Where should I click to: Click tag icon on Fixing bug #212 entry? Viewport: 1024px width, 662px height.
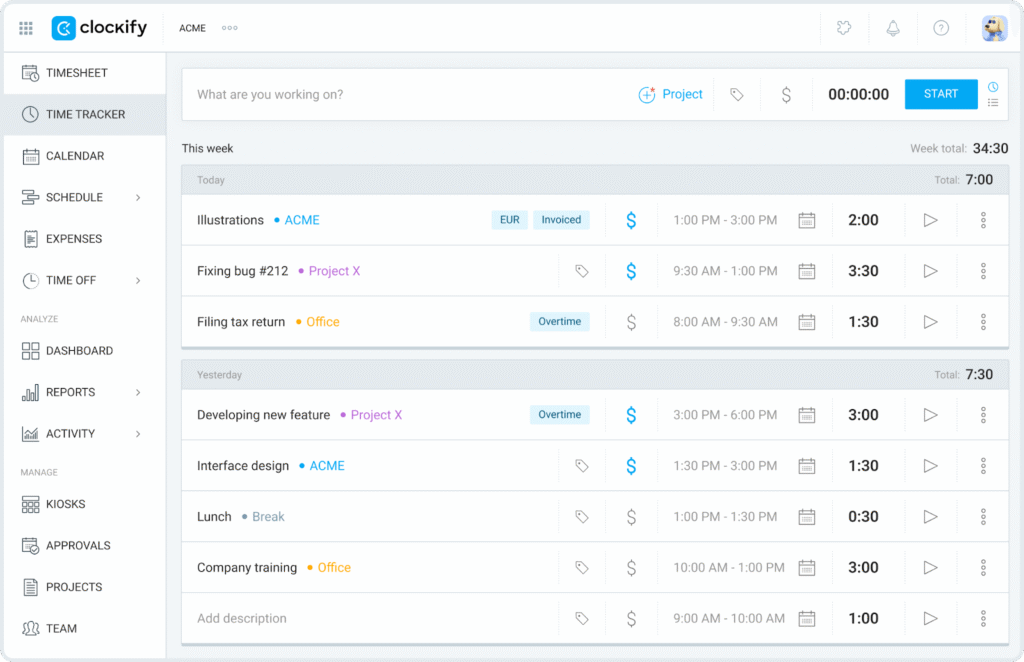coord(582,271)
